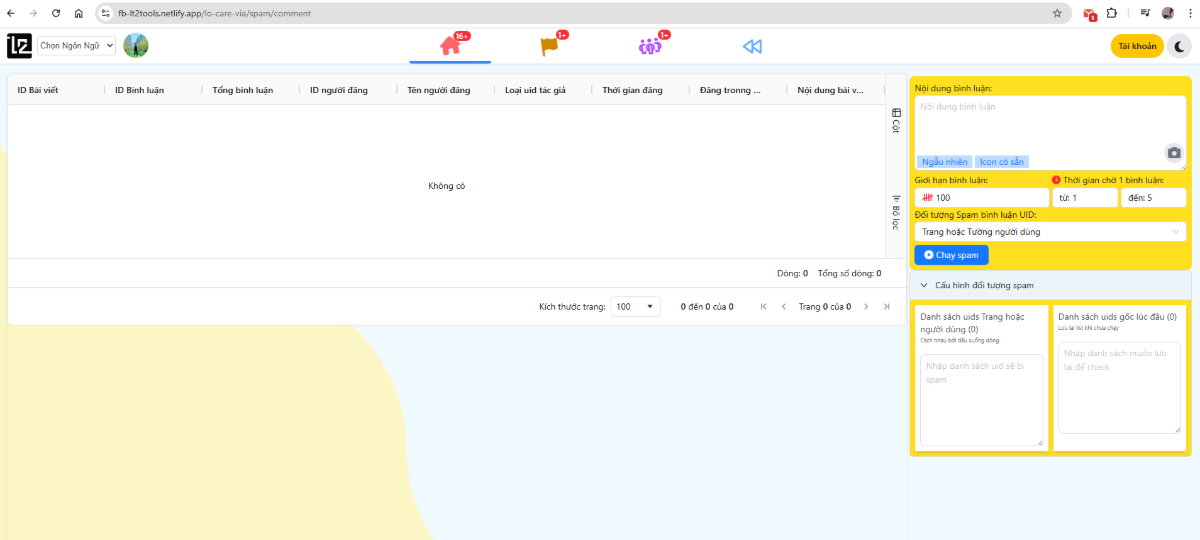Click the browser forward arrow
The height and width of the screenshot is (540, 1200).
33,13
